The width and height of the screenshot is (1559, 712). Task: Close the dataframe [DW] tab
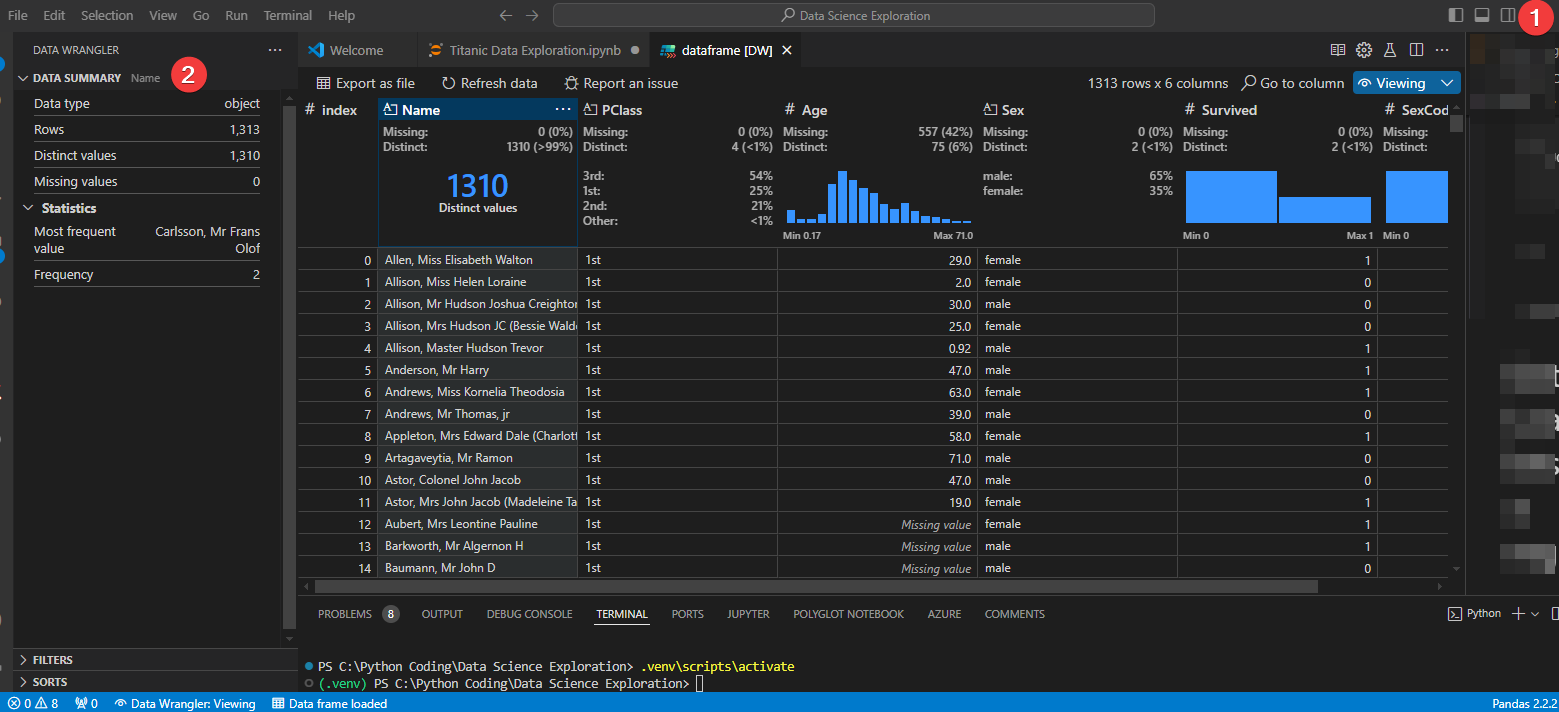click(787, 50)
